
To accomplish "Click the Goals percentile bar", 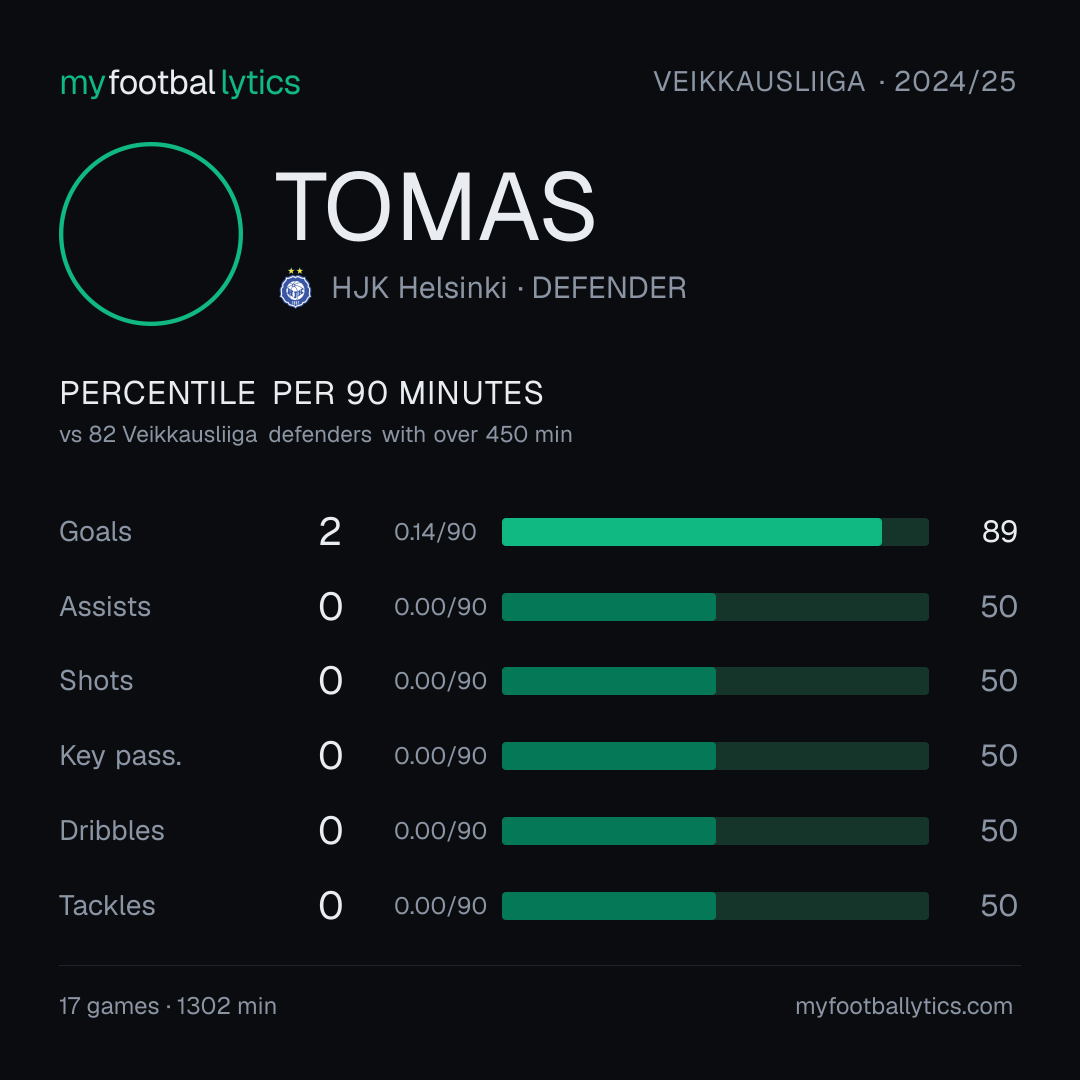I will coord(715,532).
